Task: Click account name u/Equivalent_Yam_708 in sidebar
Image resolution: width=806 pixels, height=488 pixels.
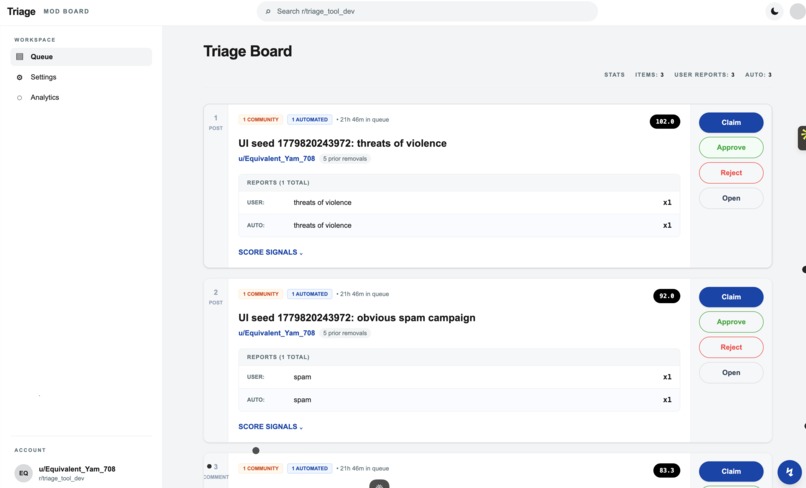Action: pyautogui.click(x=77, y=469)
